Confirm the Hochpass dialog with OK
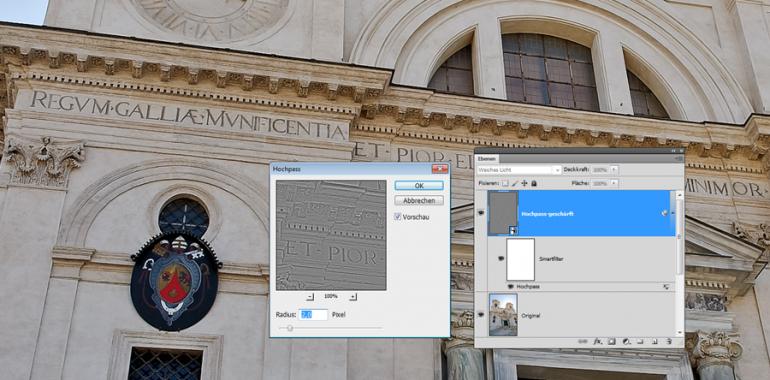 [419, 186]
